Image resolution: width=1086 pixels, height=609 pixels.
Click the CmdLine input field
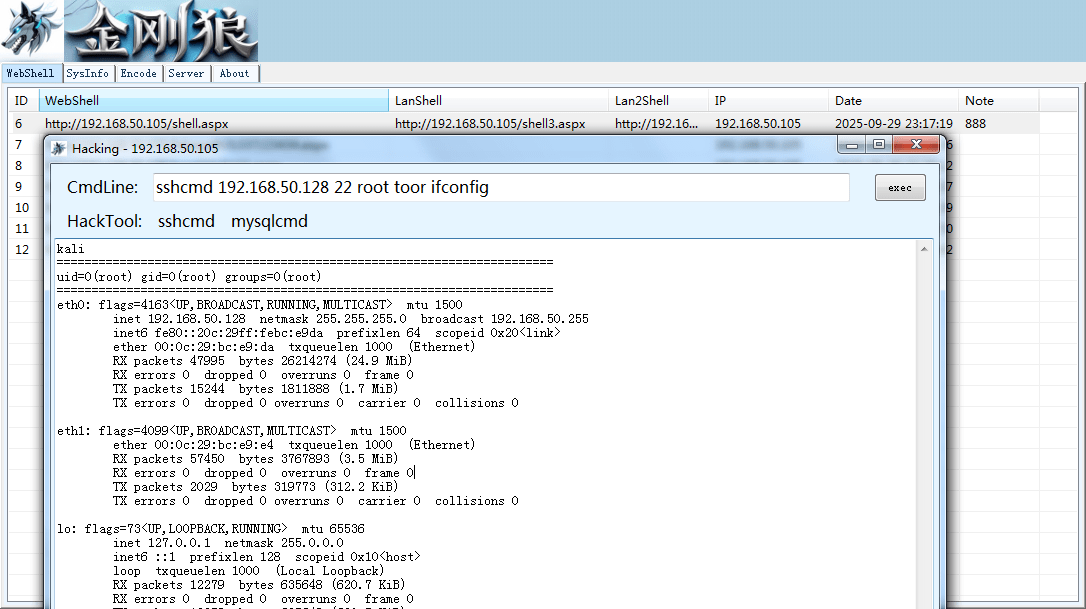tap(501, 187)
